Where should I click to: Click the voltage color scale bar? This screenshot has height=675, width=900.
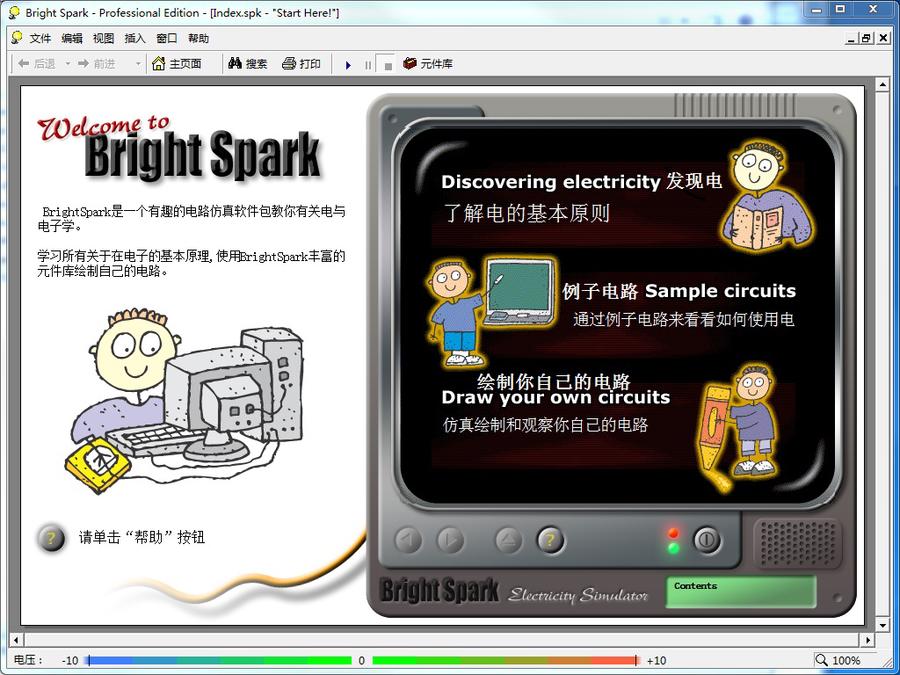coord(361,660)
